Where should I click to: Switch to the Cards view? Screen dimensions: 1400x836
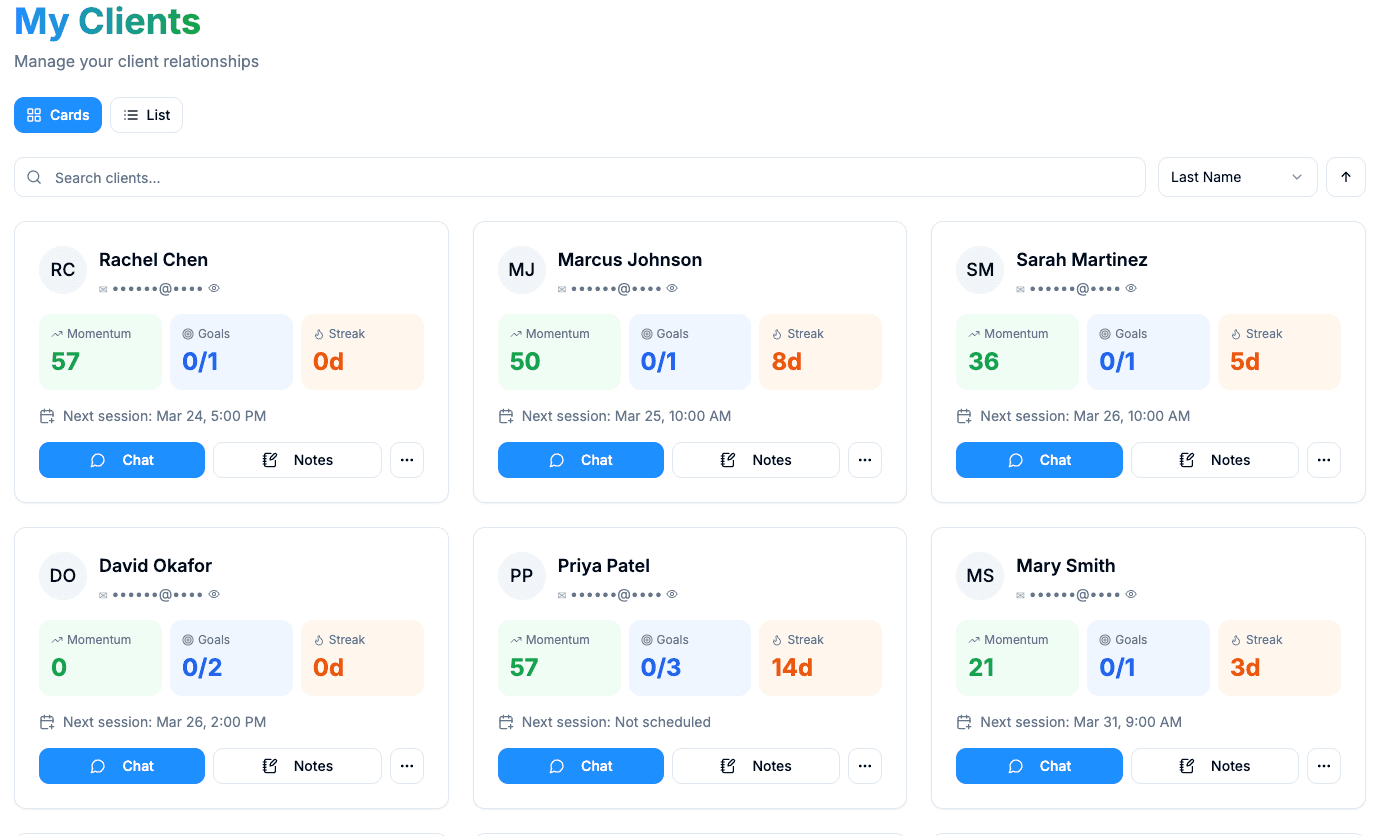[58, 115]
